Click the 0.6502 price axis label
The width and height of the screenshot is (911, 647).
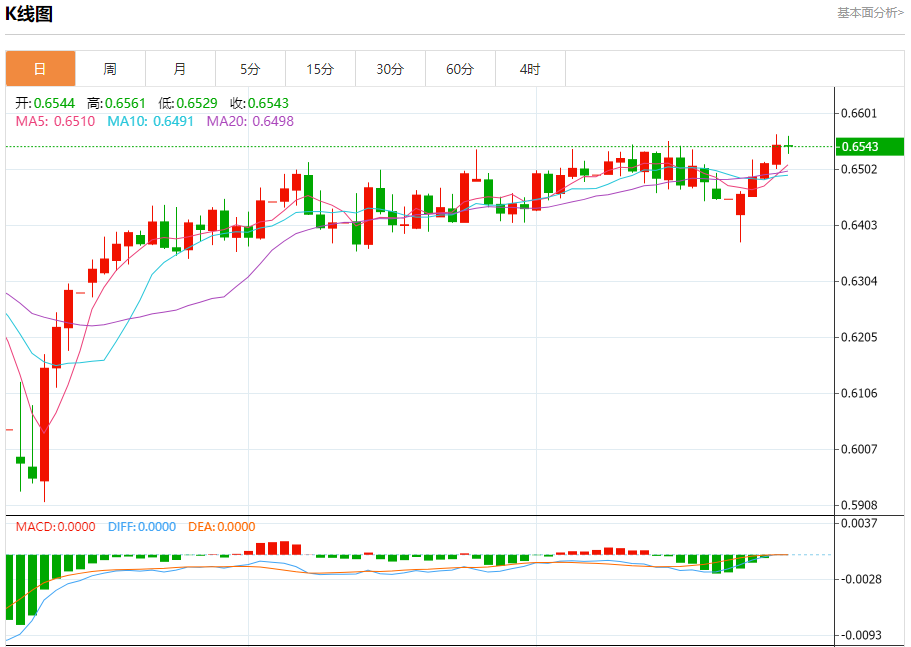coord(859,169)
